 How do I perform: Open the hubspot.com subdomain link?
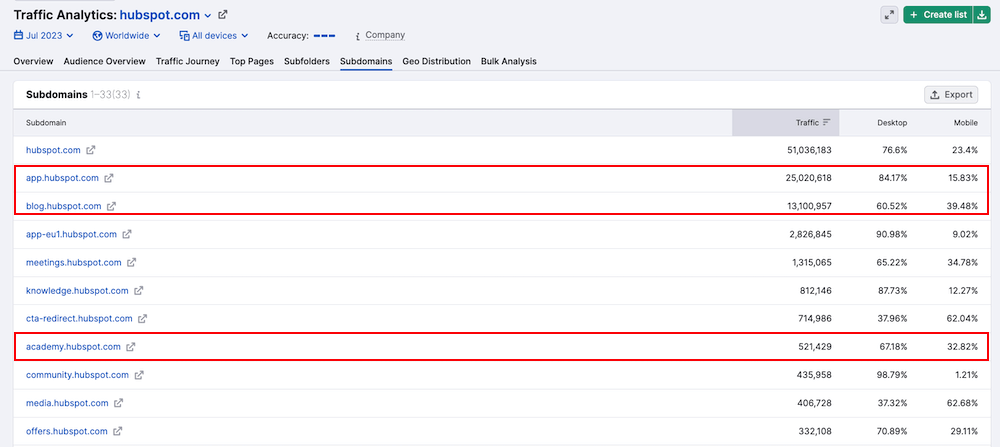[53, 150]
